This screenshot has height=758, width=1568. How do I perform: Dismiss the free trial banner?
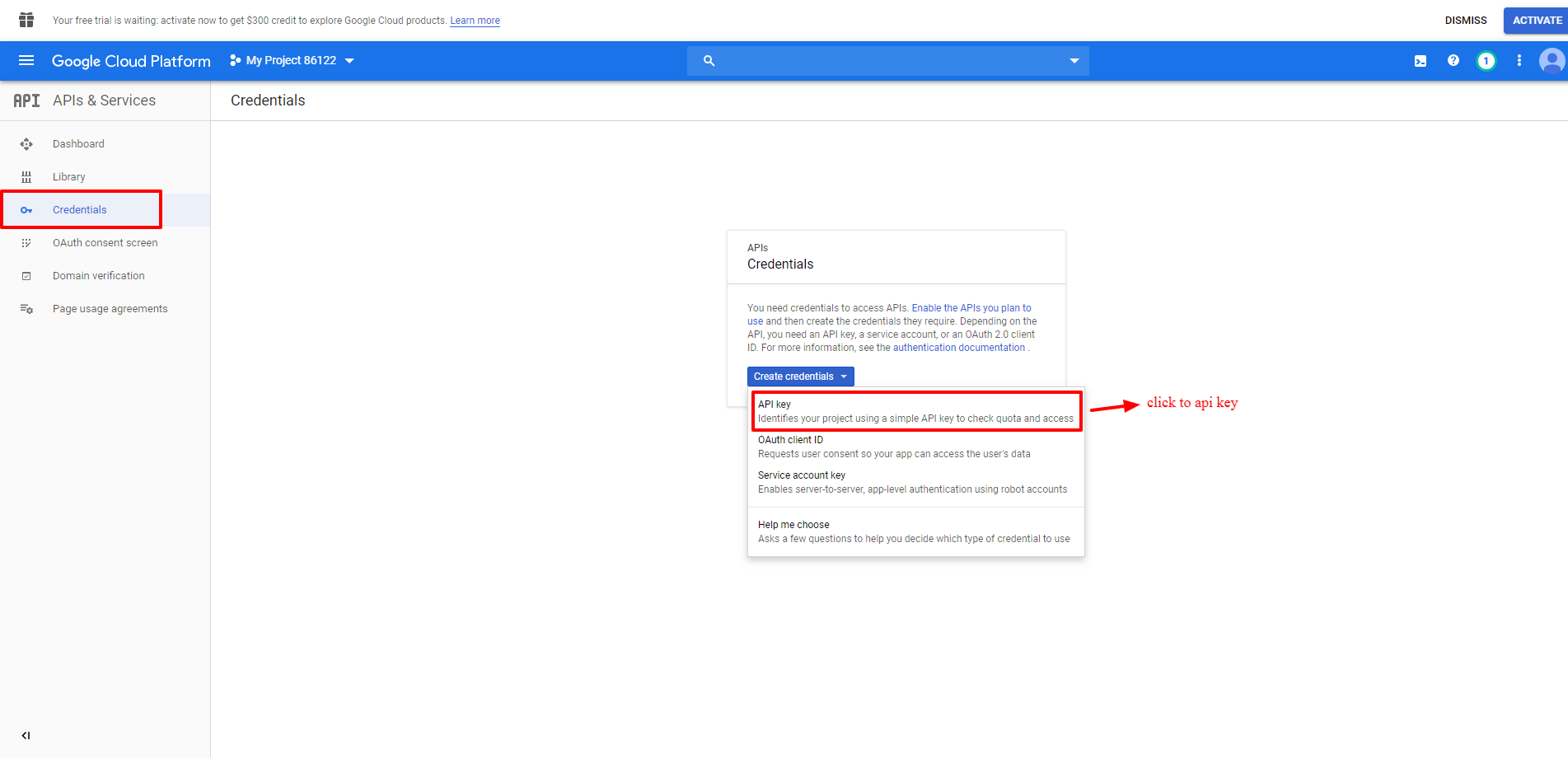(x=1465, y=21)
